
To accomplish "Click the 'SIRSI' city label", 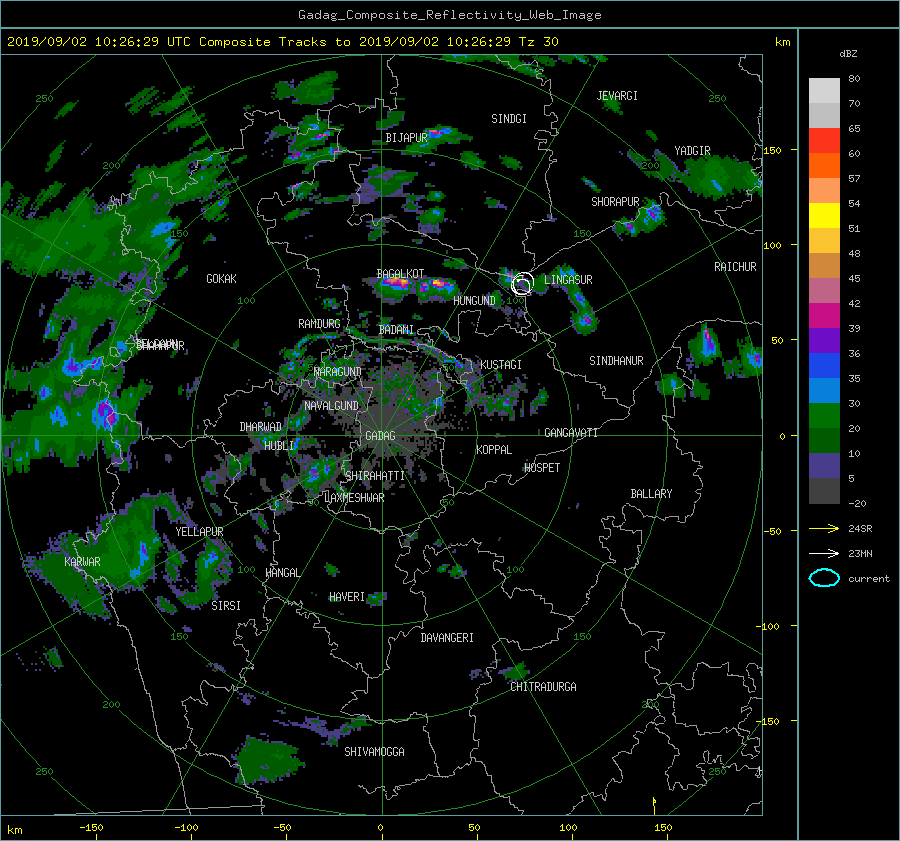I will point(226,606).
